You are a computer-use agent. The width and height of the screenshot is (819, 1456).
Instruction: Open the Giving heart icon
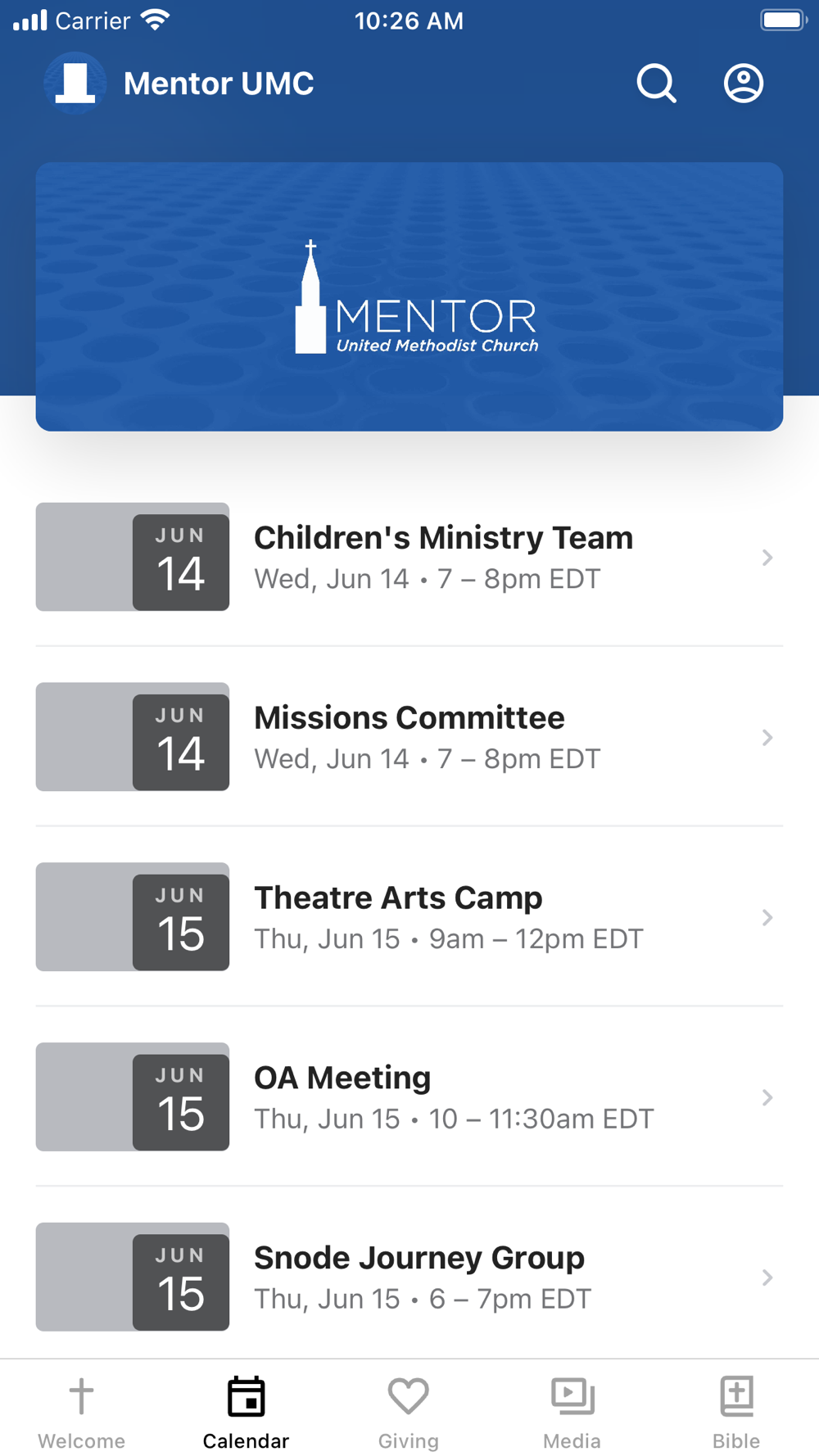409,1396
